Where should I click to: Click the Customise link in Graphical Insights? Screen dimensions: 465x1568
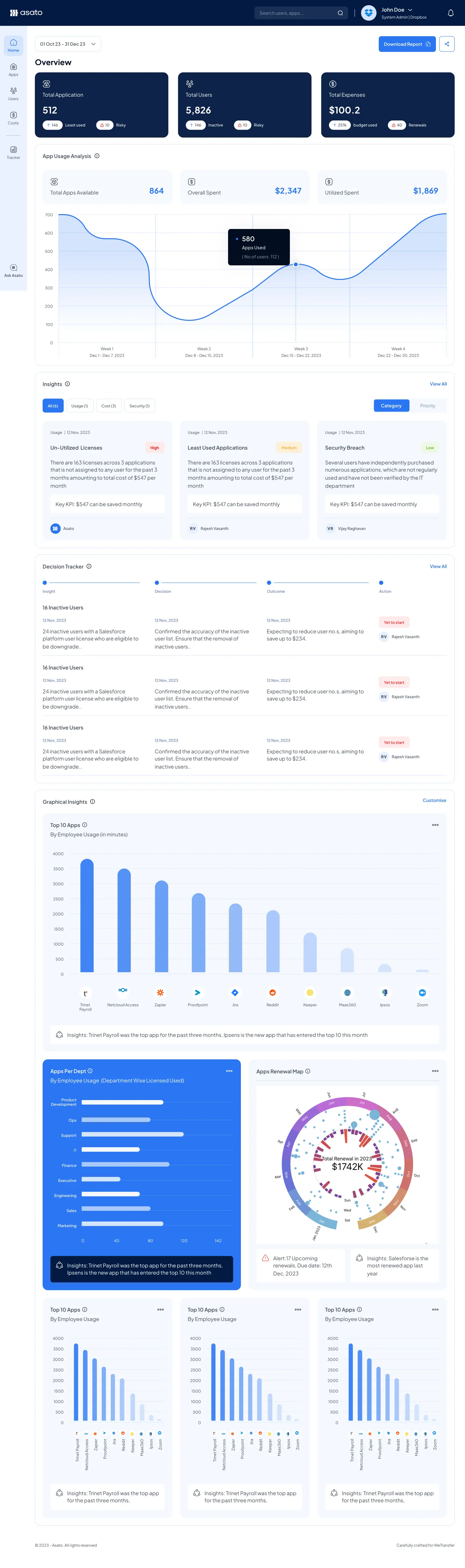[x=435, y=800]
